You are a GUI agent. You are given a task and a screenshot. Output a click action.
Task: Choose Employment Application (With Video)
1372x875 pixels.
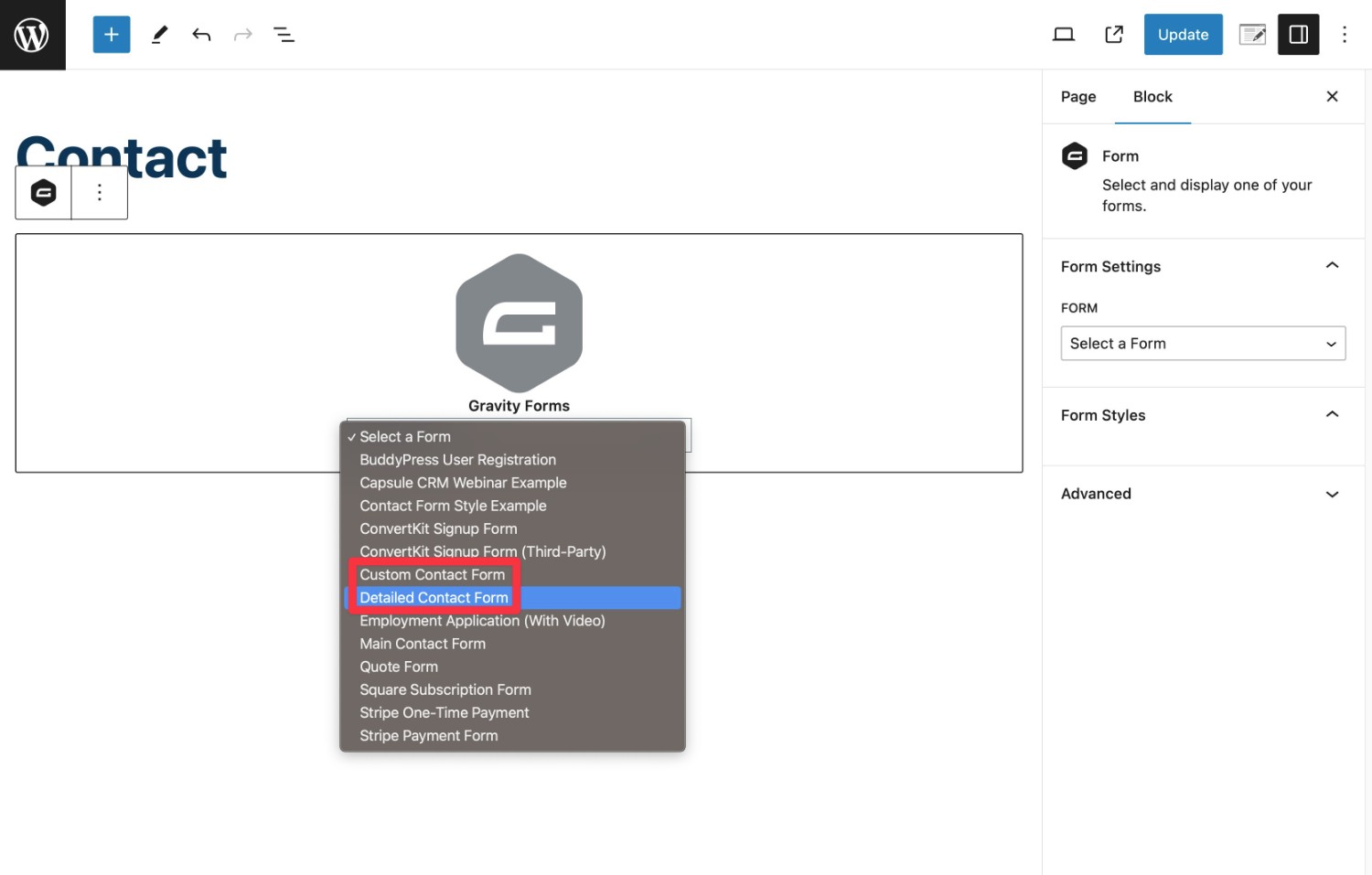[512, 621]
